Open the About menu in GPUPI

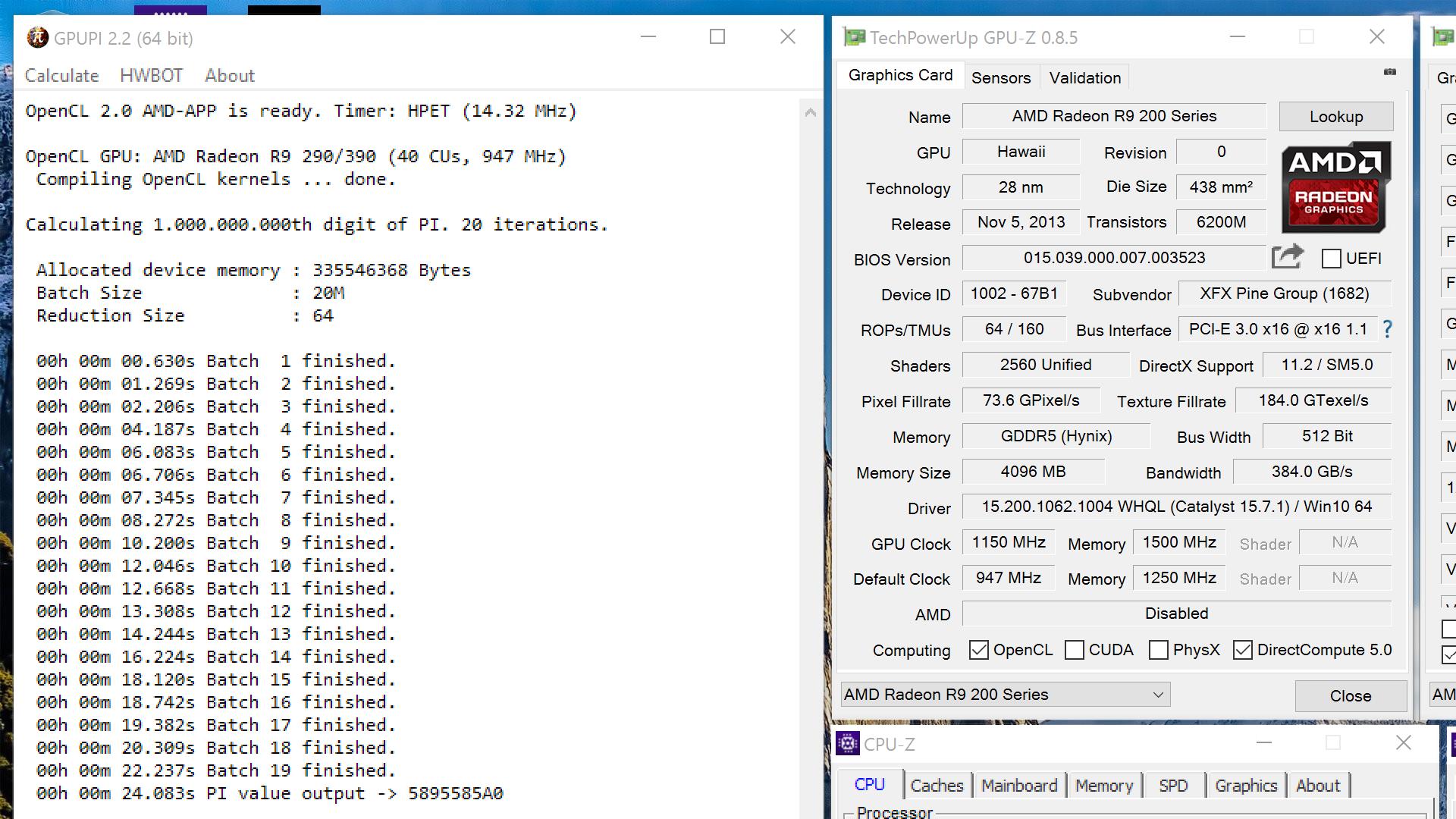(x=230, y=76)
